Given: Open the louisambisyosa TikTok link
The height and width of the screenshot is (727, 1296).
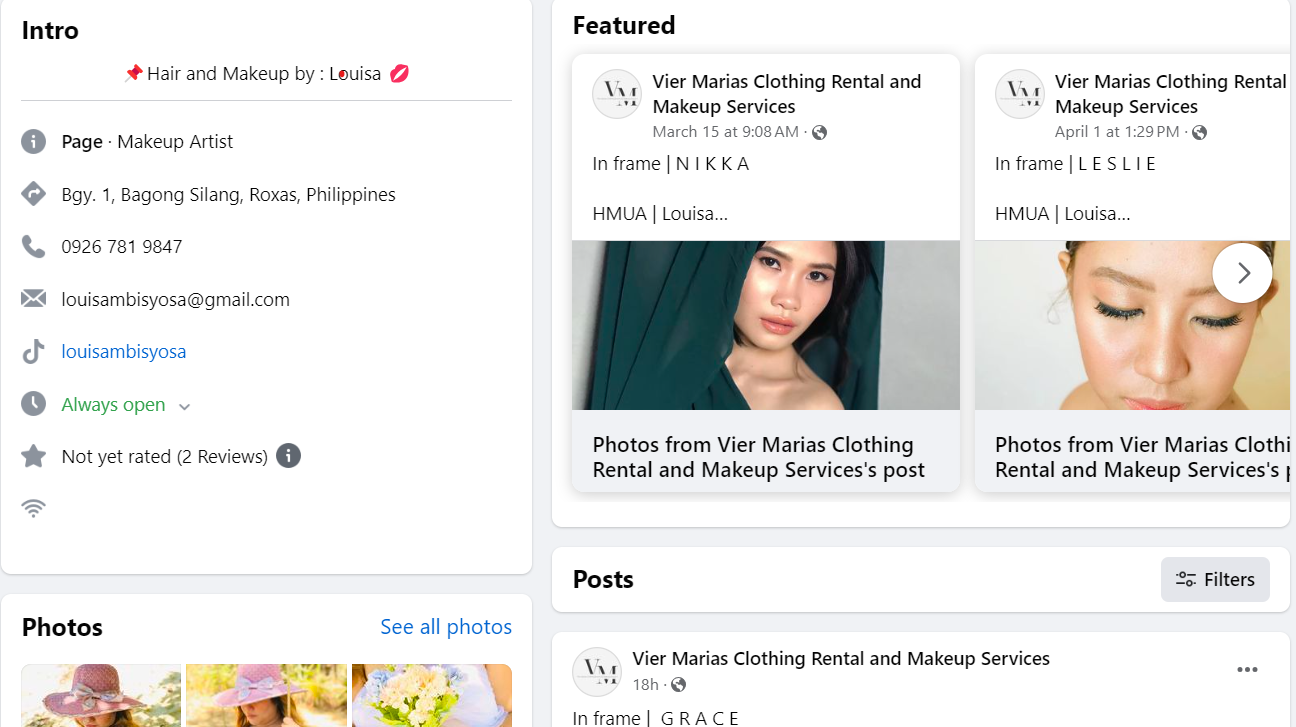Looking at the screenshot, I should [x=124, y=352].
